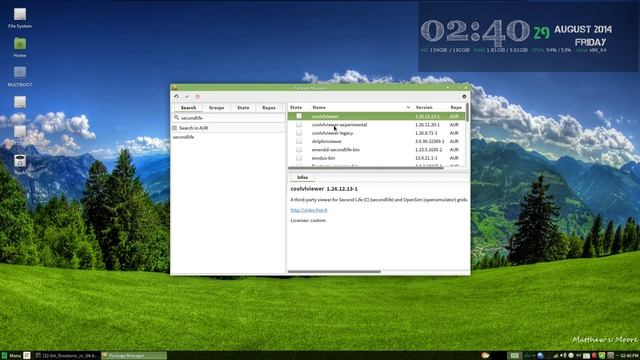Click the Repo column header
Image resolution: width=640 pixels, height=360 pixels.
click(x=456, y=107)
